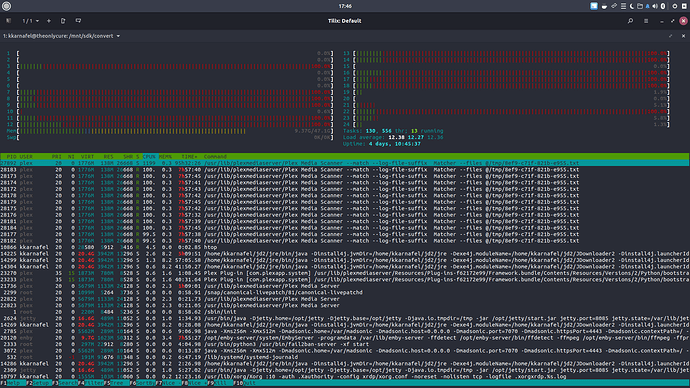Open the power/session square icon
Screen dimensions: 690x388
click(x=684, y=6)
